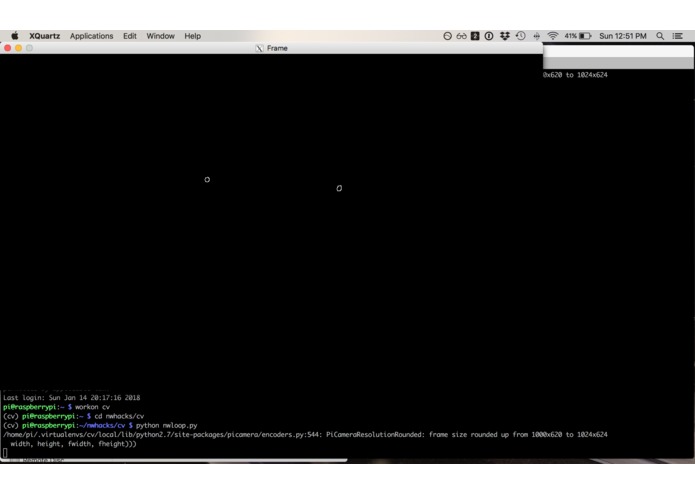Image resolution: width=695 pixels, height=494 pixels.
Task: Open the XQuartz application menu
Action: pyautogui.click(x=44, y=36)
